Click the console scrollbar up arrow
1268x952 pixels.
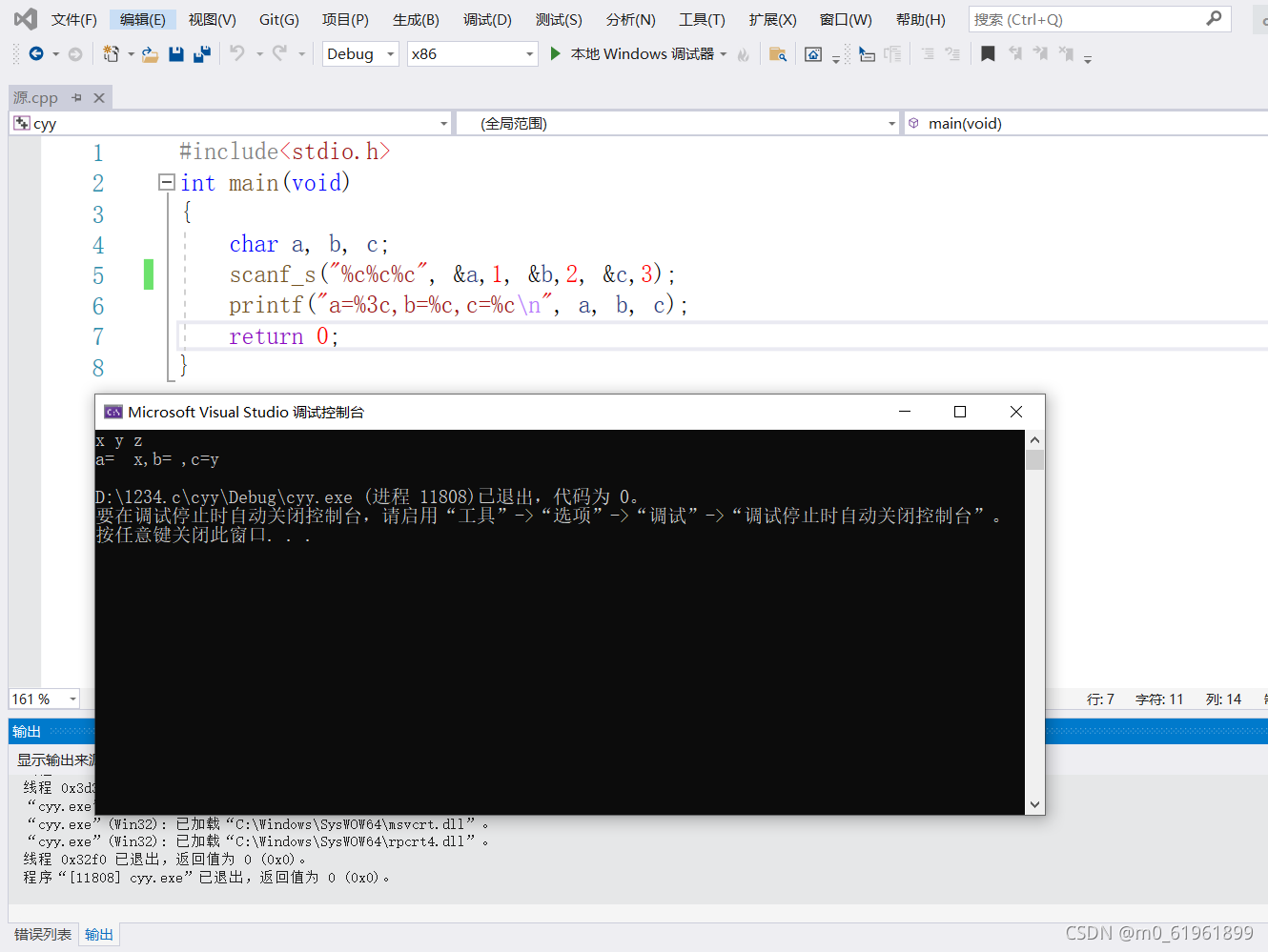1035,440
